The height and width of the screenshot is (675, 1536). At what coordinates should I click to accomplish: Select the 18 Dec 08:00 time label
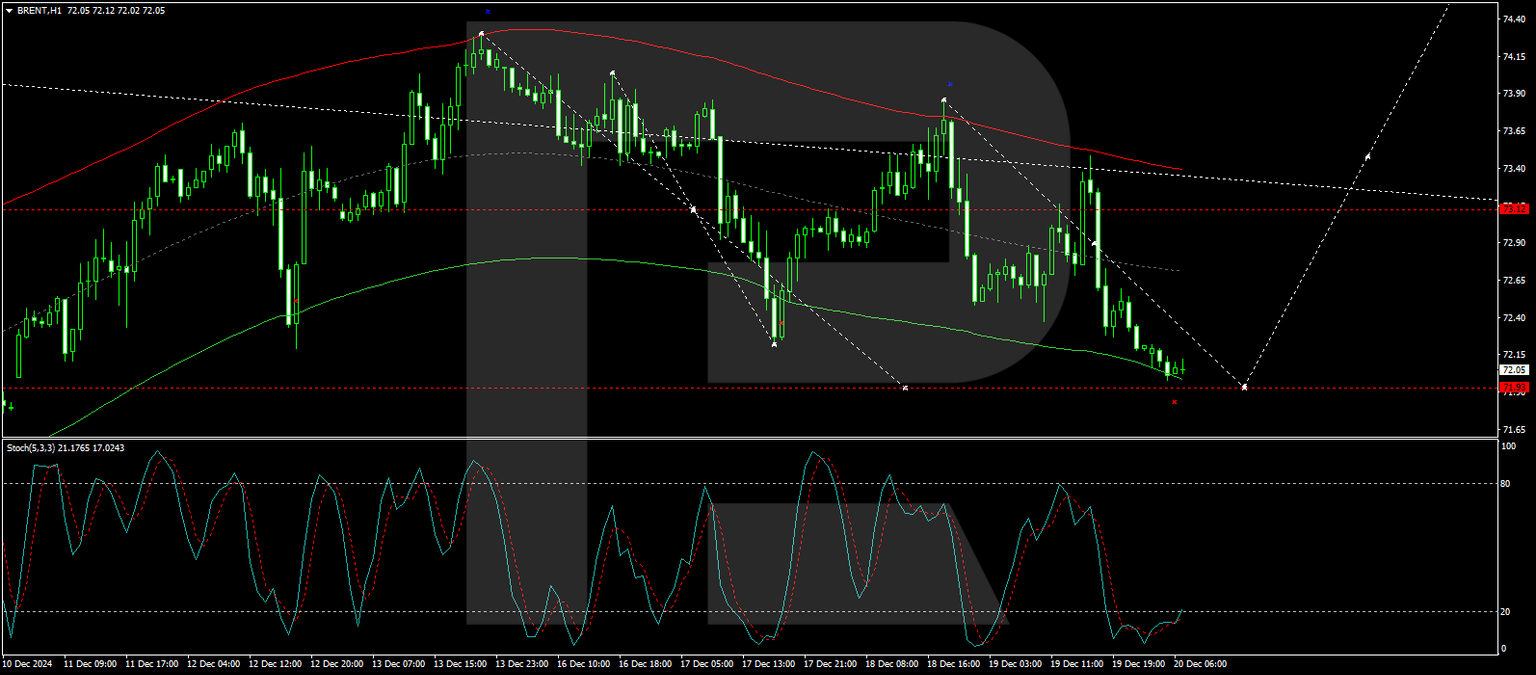[893, 663]
